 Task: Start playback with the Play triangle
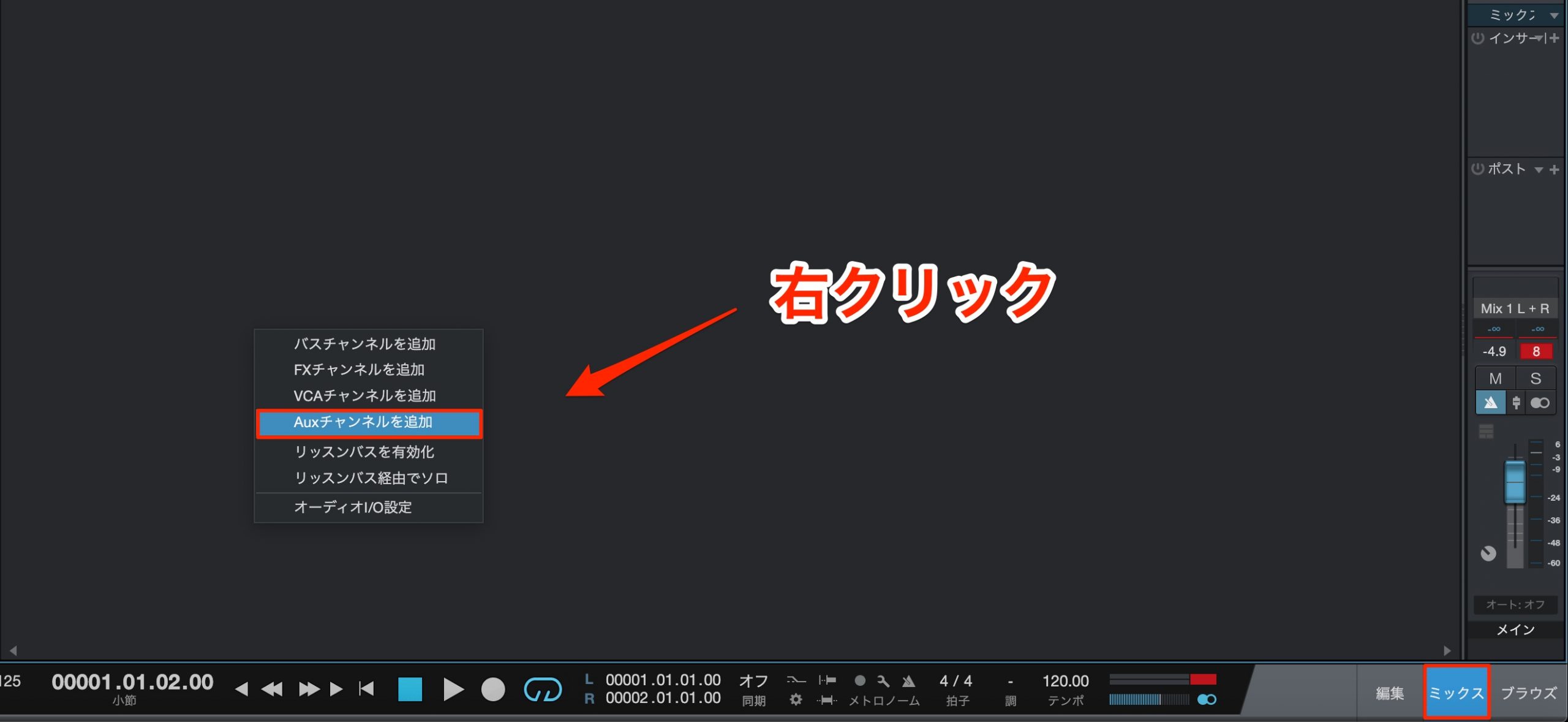453,690
